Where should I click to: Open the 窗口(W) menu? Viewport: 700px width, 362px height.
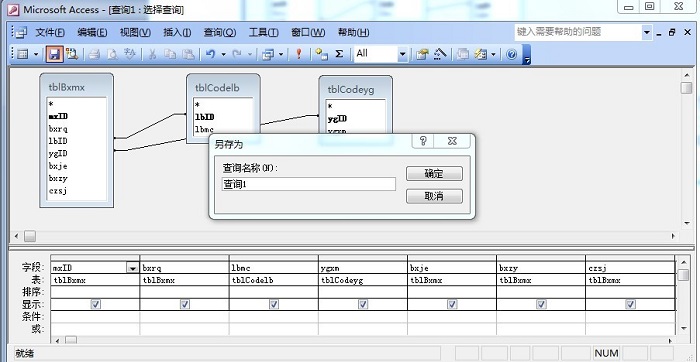[308, 32]
